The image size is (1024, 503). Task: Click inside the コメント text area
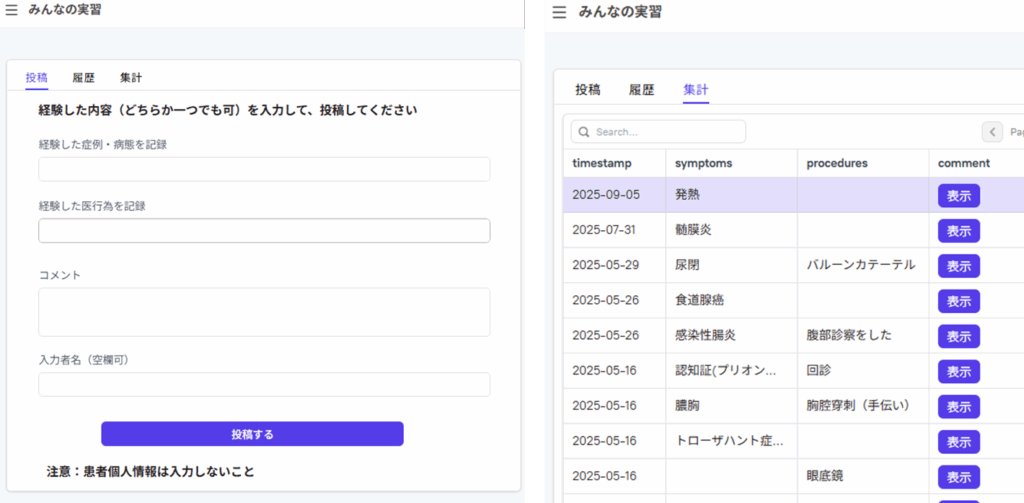[x=264, y=312]
